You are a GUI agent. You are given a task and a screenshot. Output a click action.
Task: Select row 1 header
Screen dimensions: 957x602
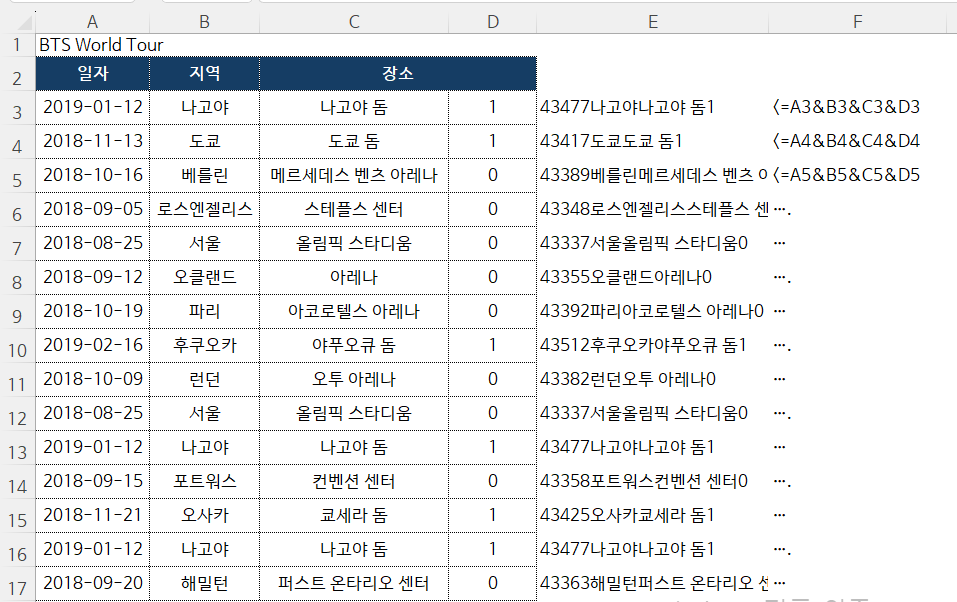pyautogui.click(x=17, y=45)
